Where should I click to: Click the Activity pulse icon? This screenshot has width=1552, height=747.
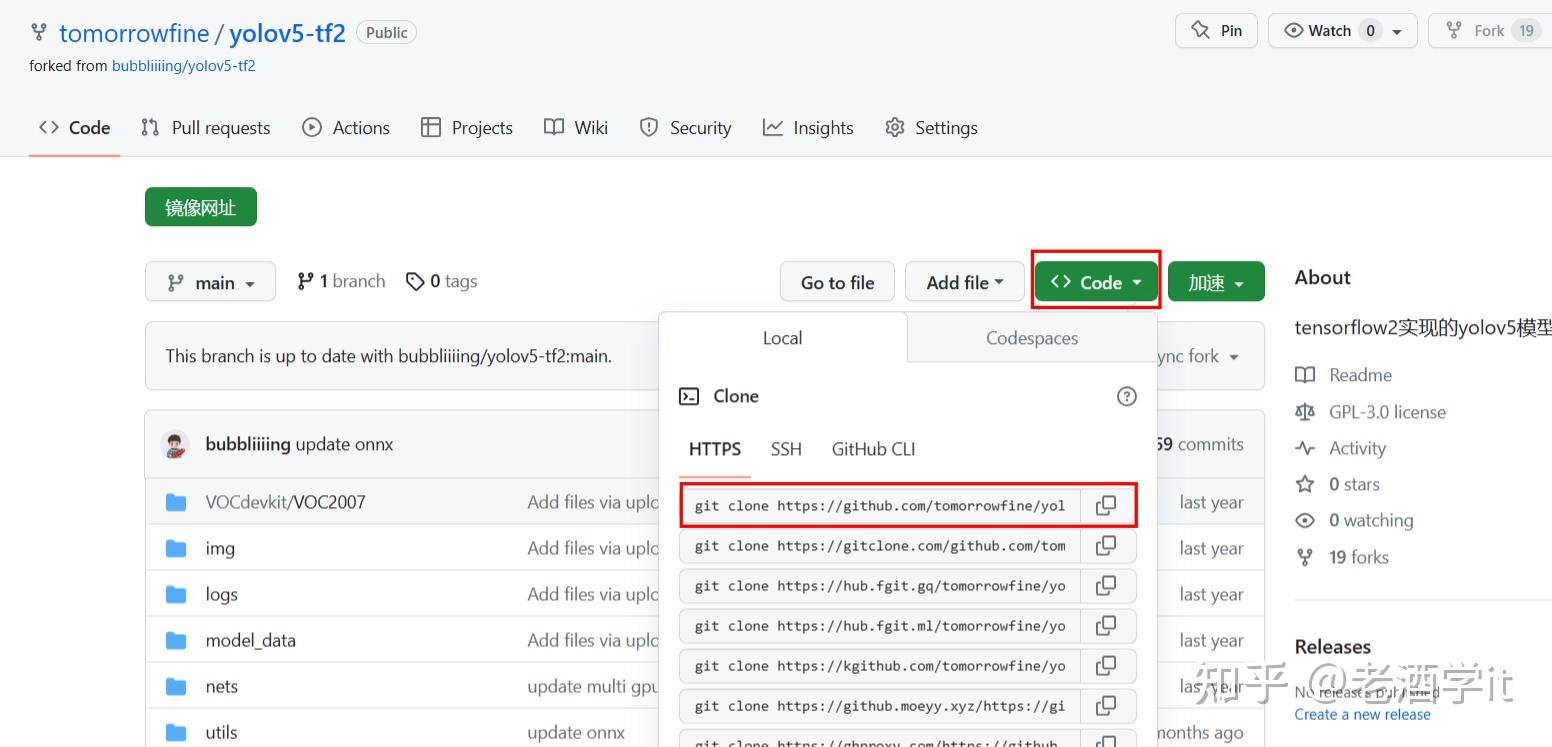[1305, 448]
